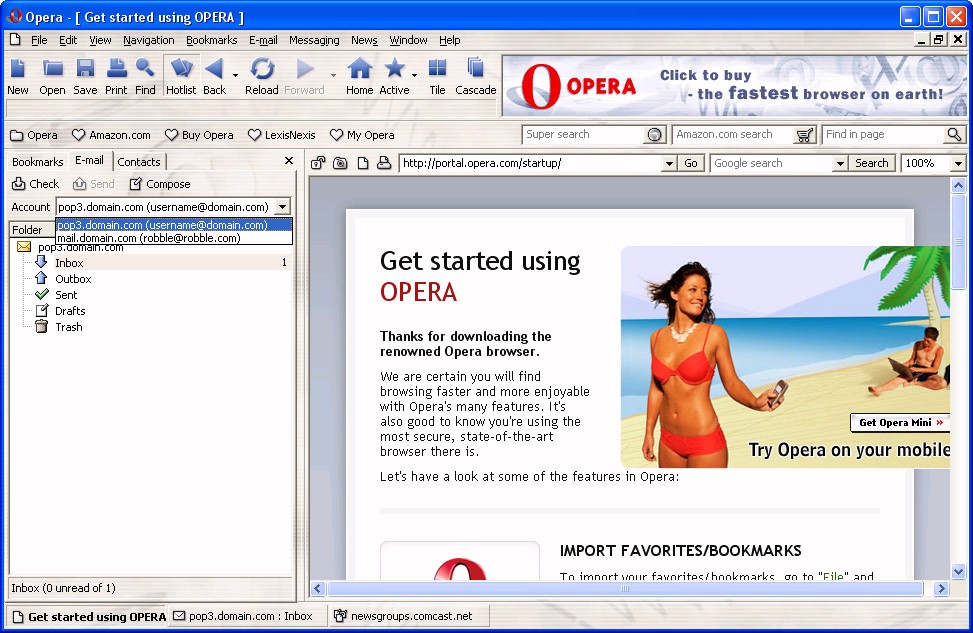Image resolution: width=973 pixels, height=633 pixels.
Task: Open the Hotlist panel icon
Action: tap(181, 69)
